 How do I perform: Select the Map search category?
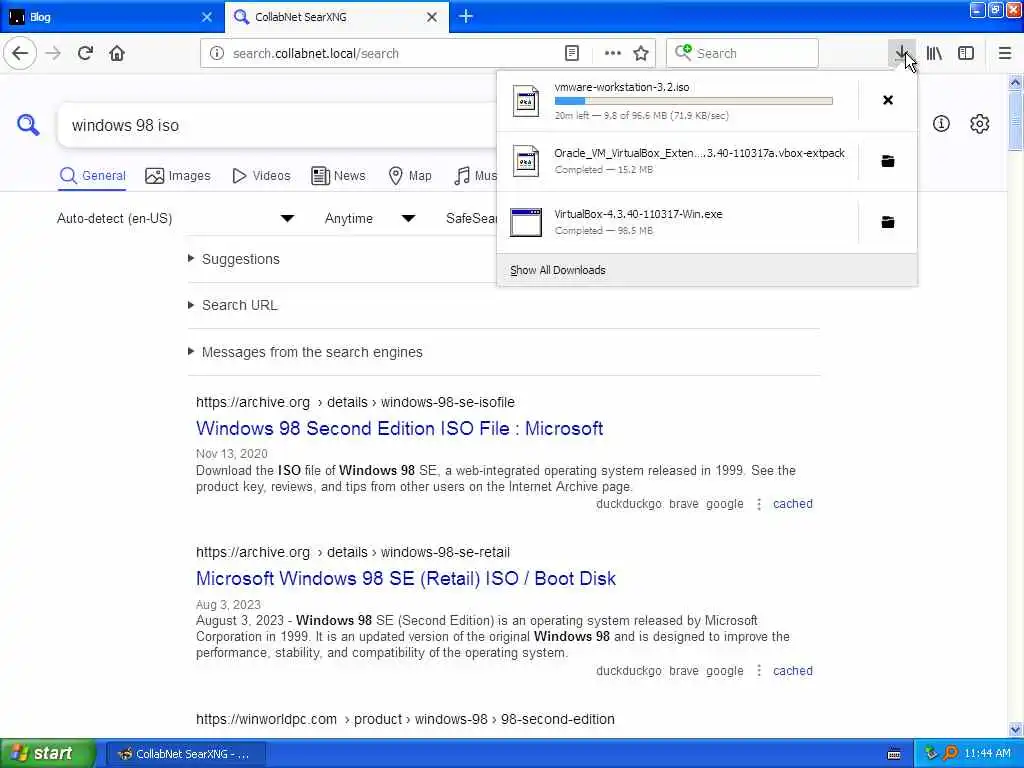pyautogui.click(x=410, y=176)
